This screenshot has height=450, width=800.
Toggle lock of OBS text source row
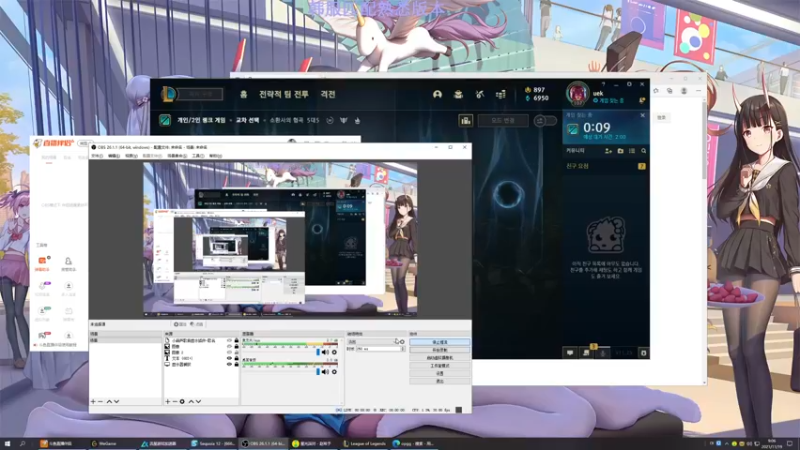tap(236, 359)
